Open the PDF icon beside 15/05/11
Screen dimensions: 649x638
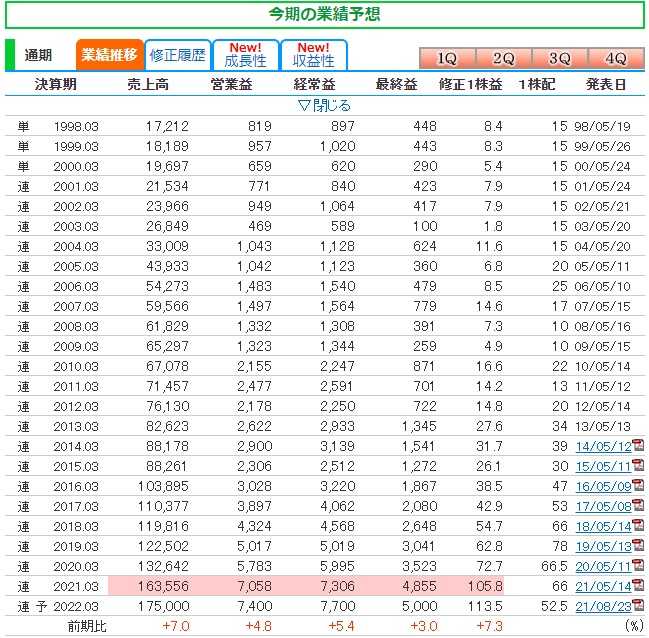click(x=637, y=467)
